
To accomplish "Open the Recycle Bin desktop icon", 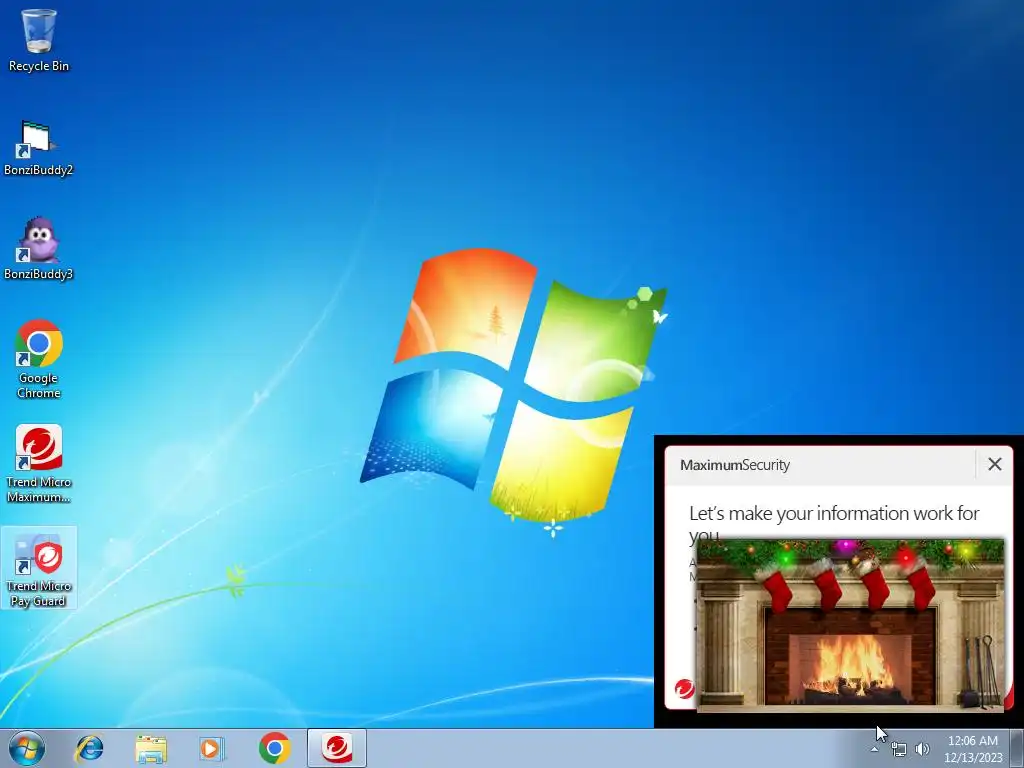I will [x=39, y=40].
